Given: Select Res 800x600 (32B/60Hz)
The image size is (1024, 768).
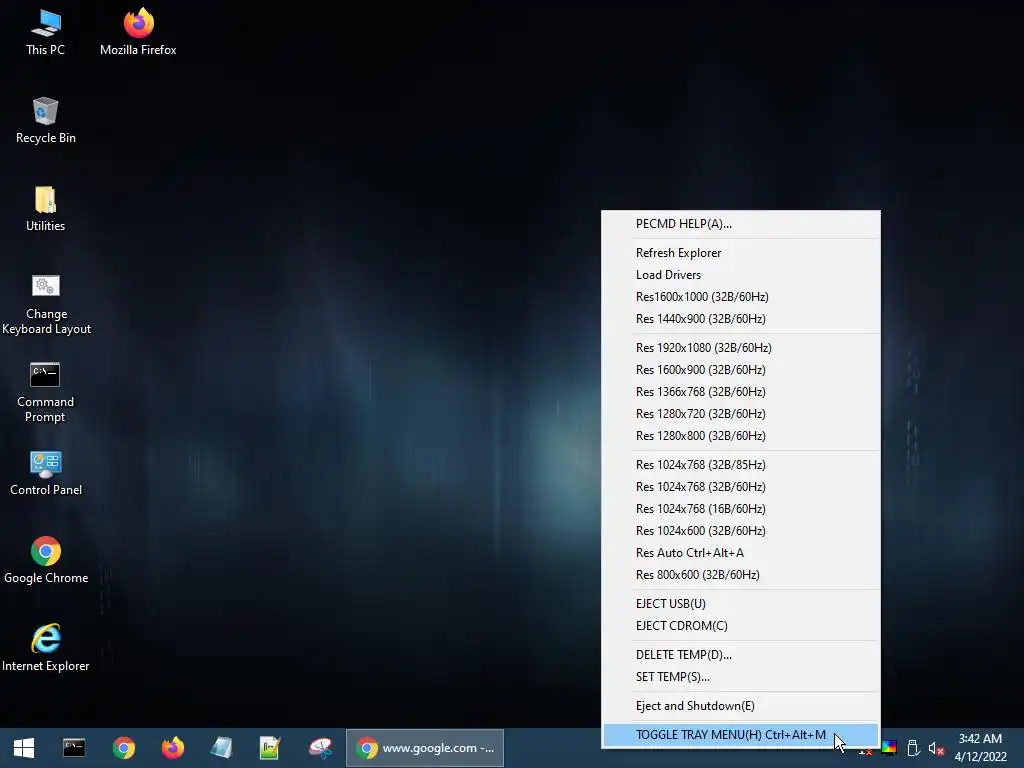Looking at the screenshot, I should [x=741, y=575].
